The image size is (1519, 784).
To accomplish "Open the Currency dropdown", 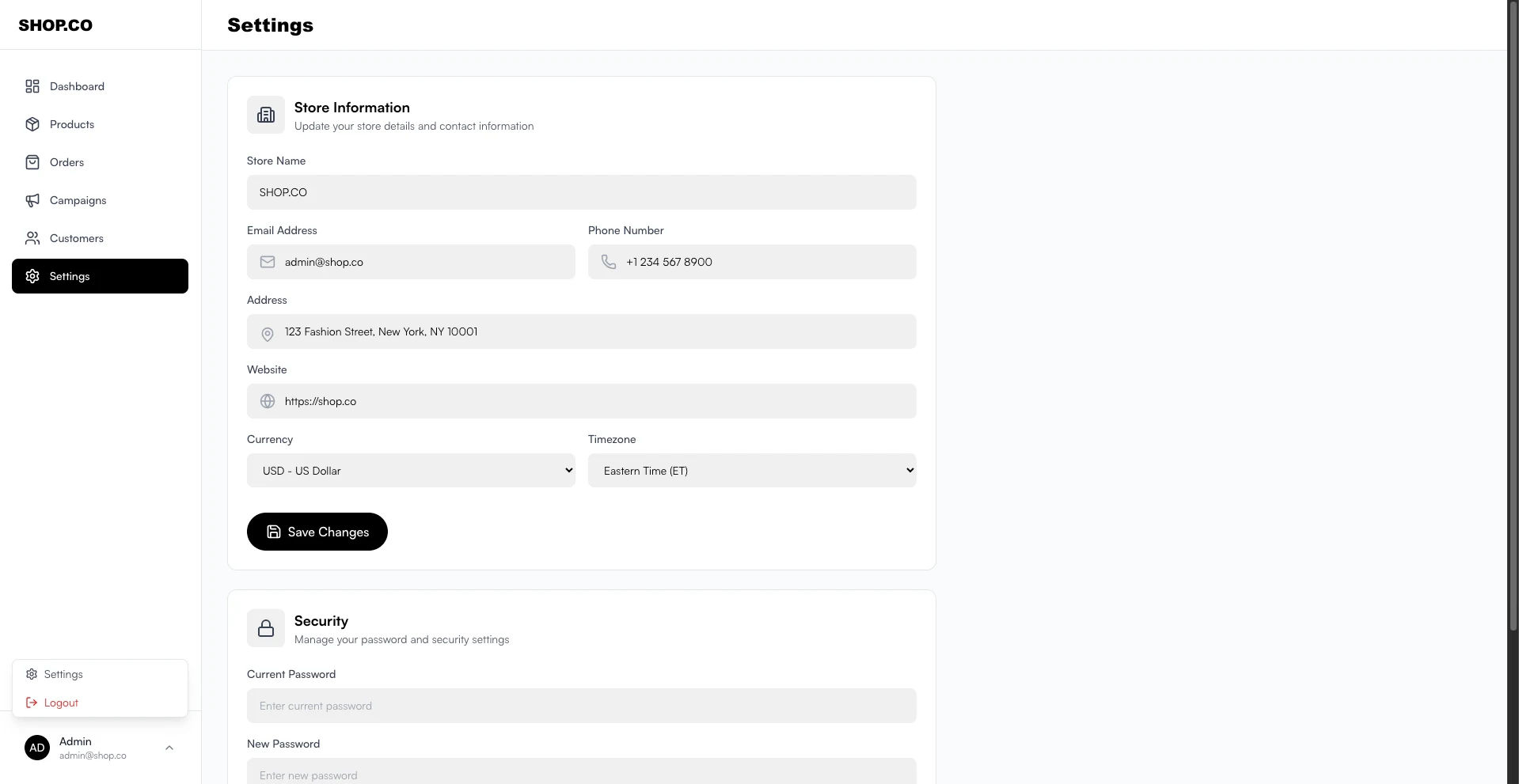I will tap(411, 471).
